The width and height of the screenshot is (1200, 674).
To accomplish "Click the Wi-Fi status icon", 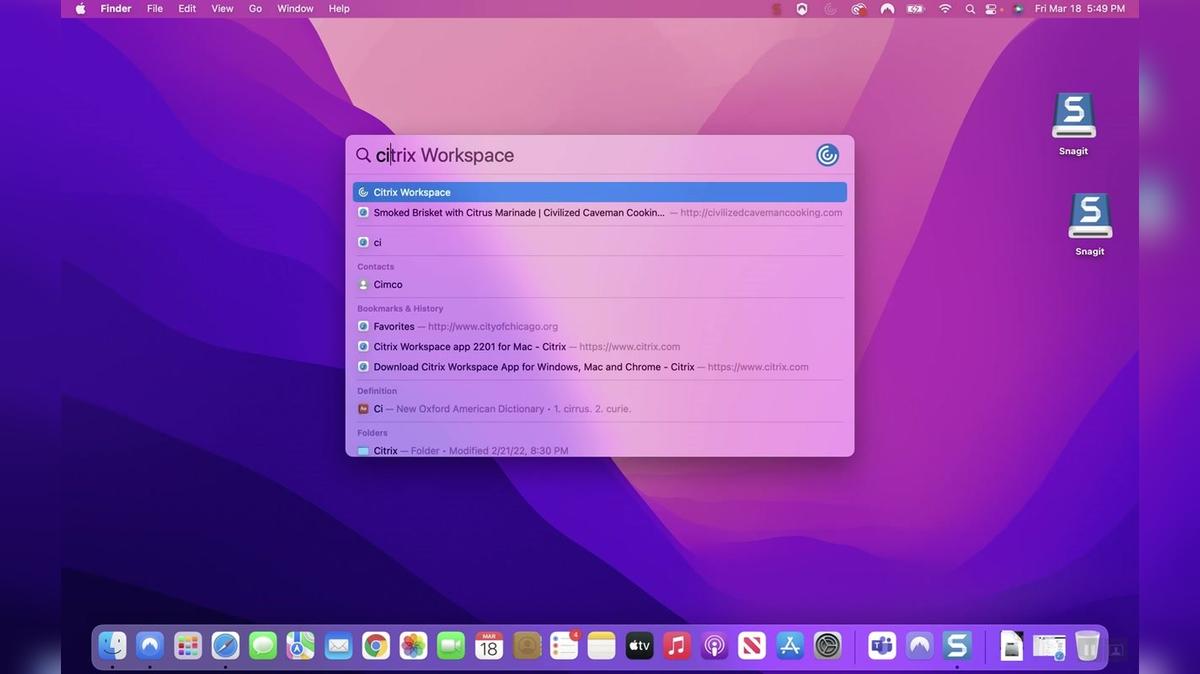I will (x=945, y=9).
